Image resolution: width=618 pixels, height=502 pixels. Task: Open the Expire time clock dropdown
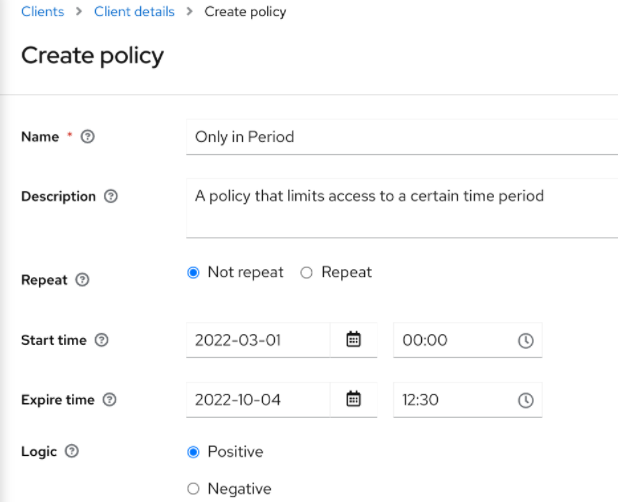pos(525,401)
